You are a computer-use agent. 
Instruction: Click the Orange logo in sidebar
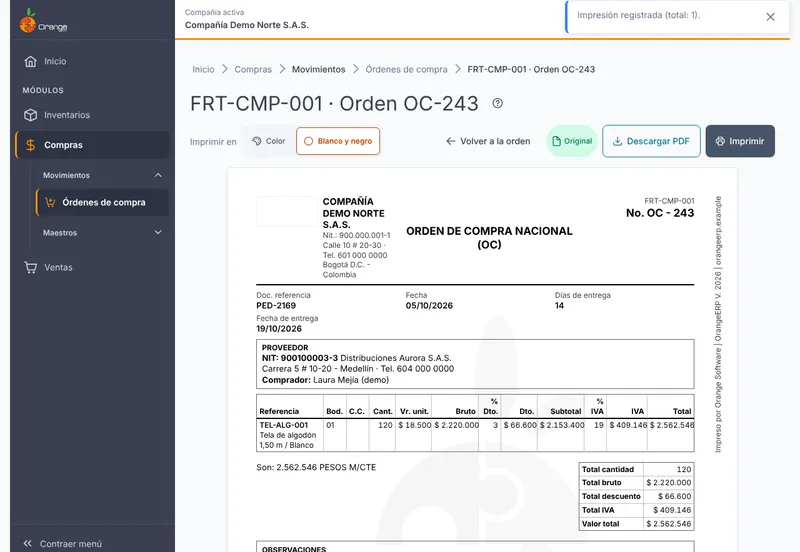pyautogui.click(x=43, y=21)
